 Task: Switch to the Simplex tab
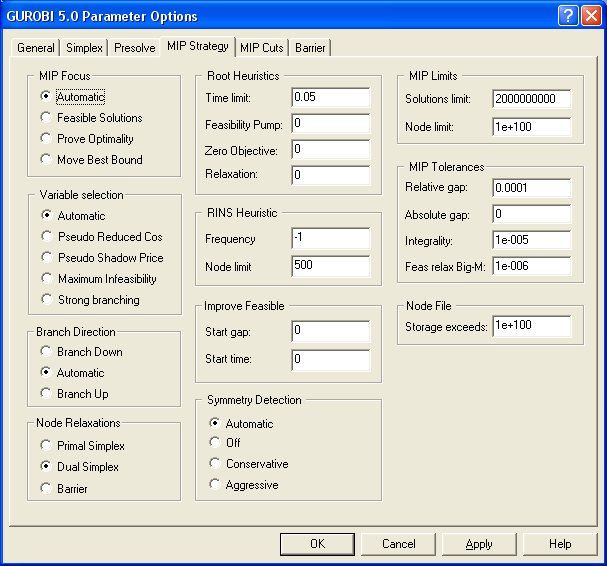[x=84, y=48]
